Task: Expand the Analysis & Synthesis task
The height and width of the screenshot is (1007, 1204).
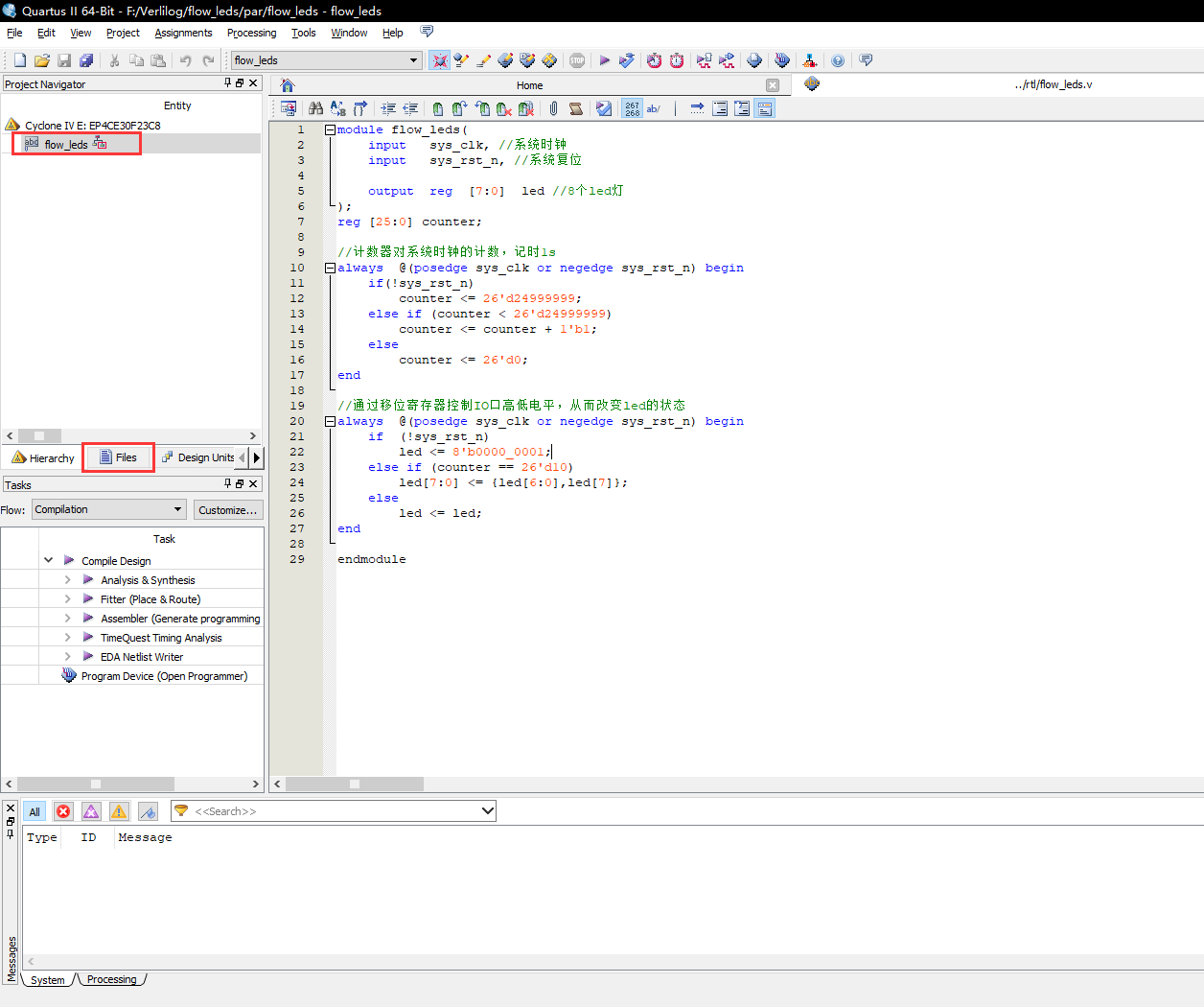Action: click(x=67, y=579)
